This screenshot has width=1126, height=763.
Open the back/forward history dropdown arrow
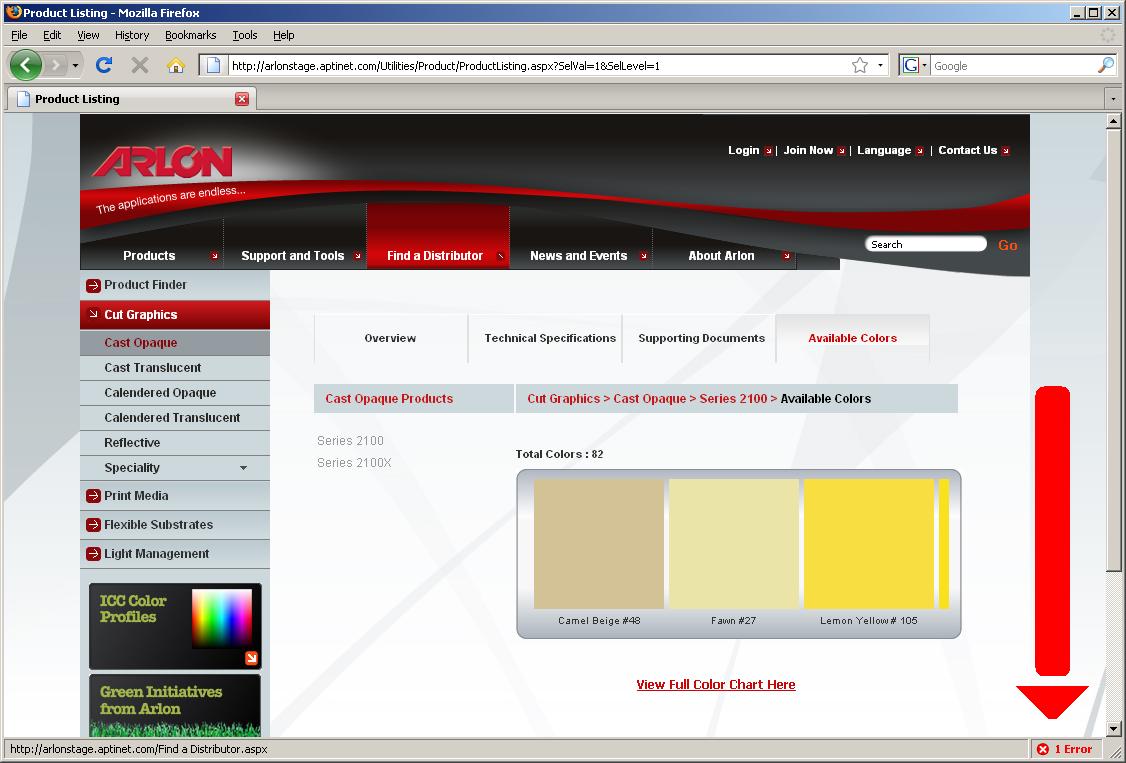click(75, 65)
